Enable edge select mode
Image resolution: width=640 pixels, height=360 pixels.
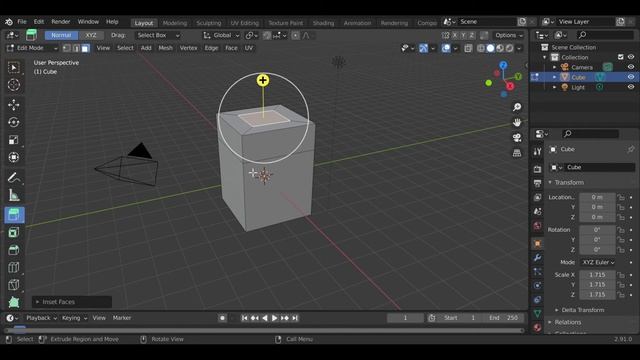pyautogui.click(x=76, y=48)
